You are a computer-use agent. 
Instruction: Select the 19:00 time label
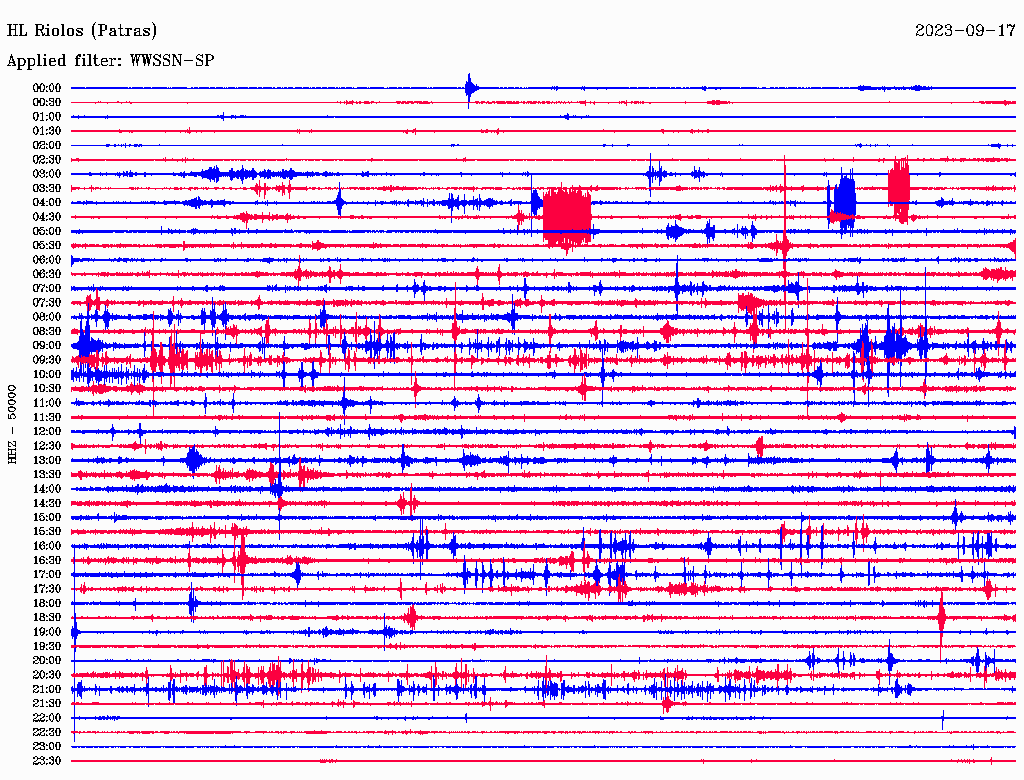click(x=47, y=632)
